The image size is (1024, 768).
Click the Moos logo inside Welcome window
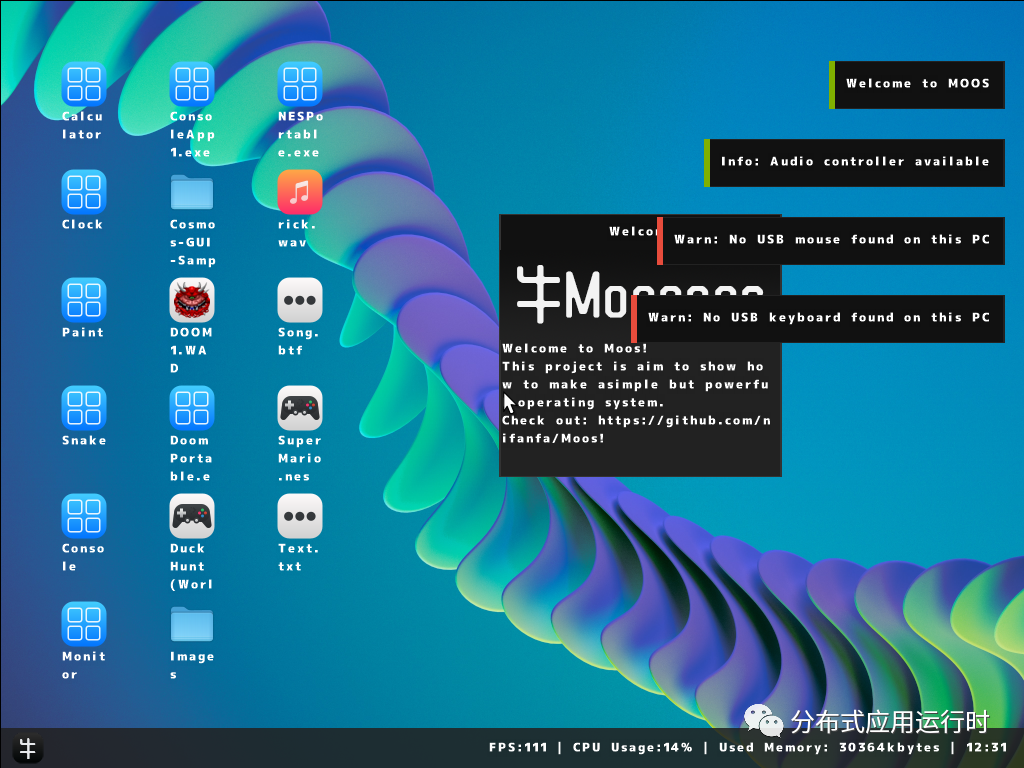tap(575, 294)
